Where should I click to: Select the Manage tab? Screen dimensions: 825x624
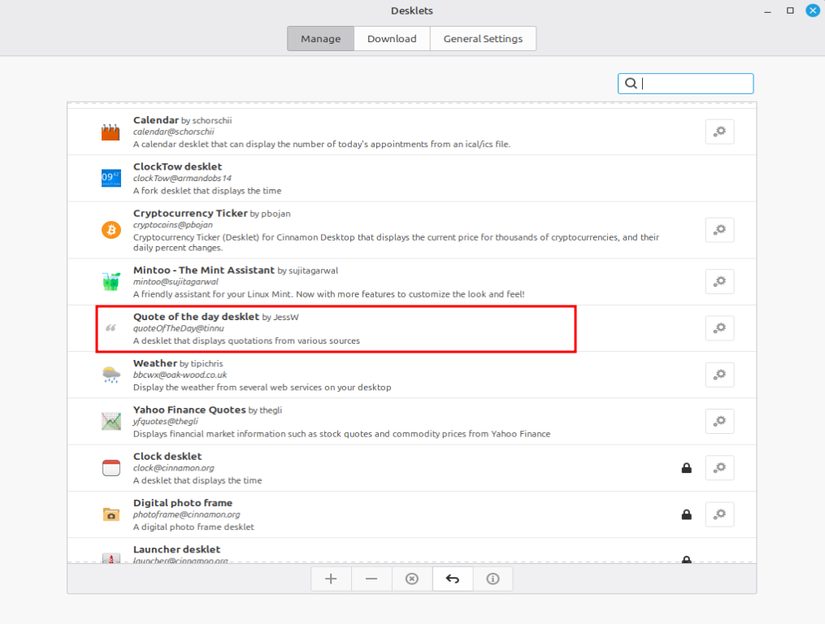click(x=320, y=38)
